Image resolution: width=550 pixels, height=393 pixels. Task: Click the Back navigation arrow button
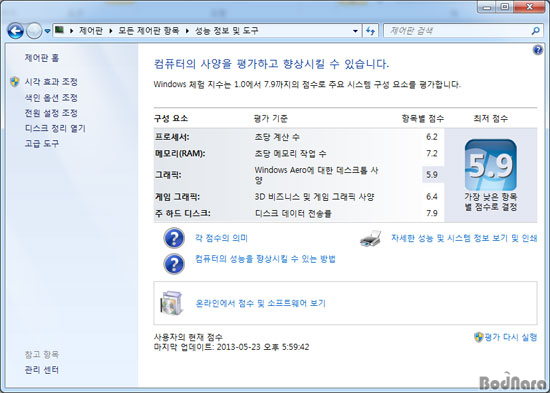[x=15, y=31]
